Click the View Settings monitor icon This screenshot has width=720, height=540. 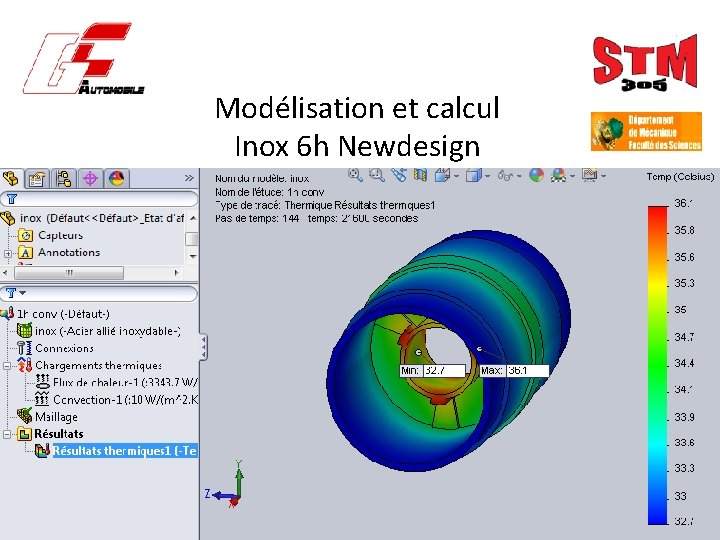(590, 175)
